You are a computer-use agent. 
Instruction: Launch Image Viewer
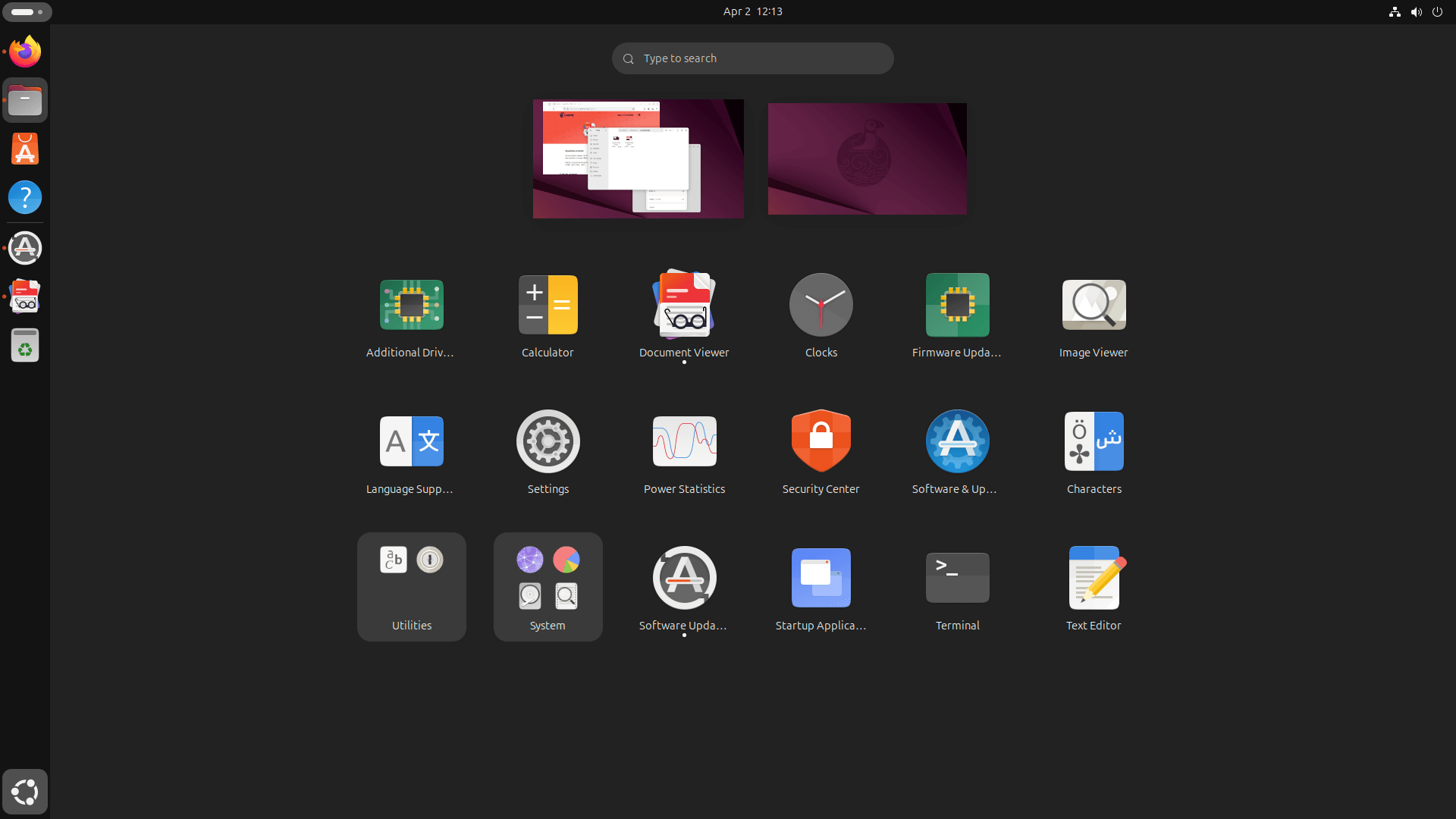click(x=1094, y=304)
